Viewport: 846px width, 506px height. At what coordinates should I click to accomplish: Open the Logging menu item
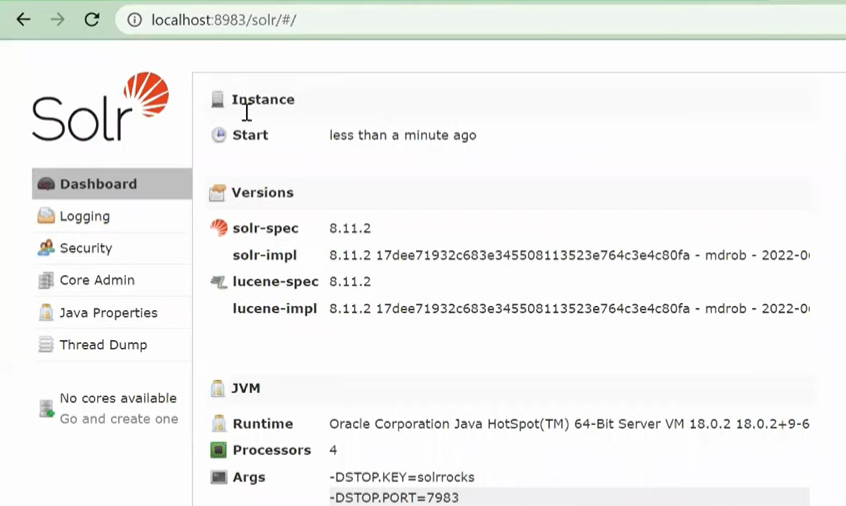click(112, 216)
